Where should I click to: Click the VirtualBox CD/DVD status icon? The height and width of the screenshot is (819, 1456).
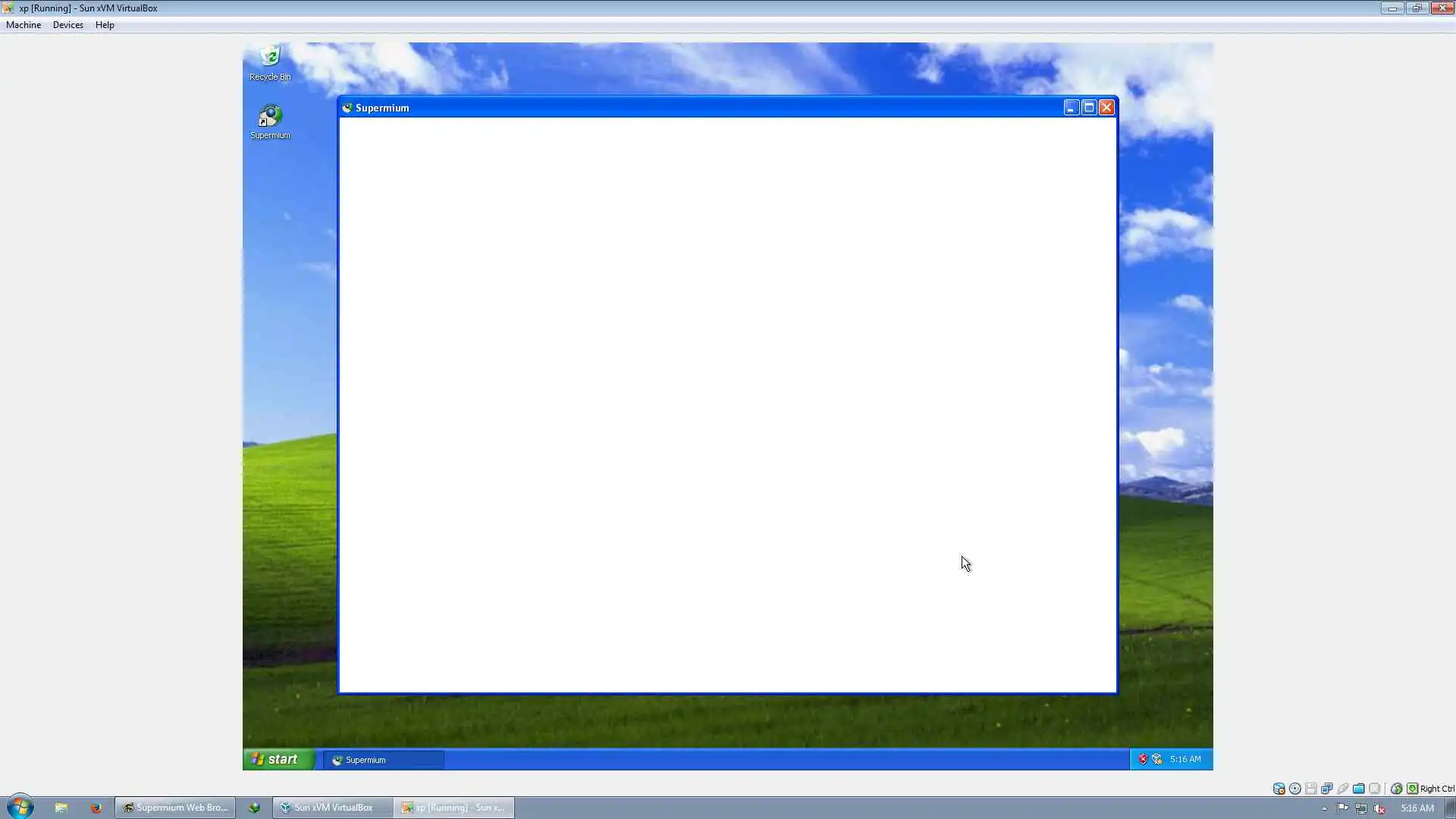1295,789
